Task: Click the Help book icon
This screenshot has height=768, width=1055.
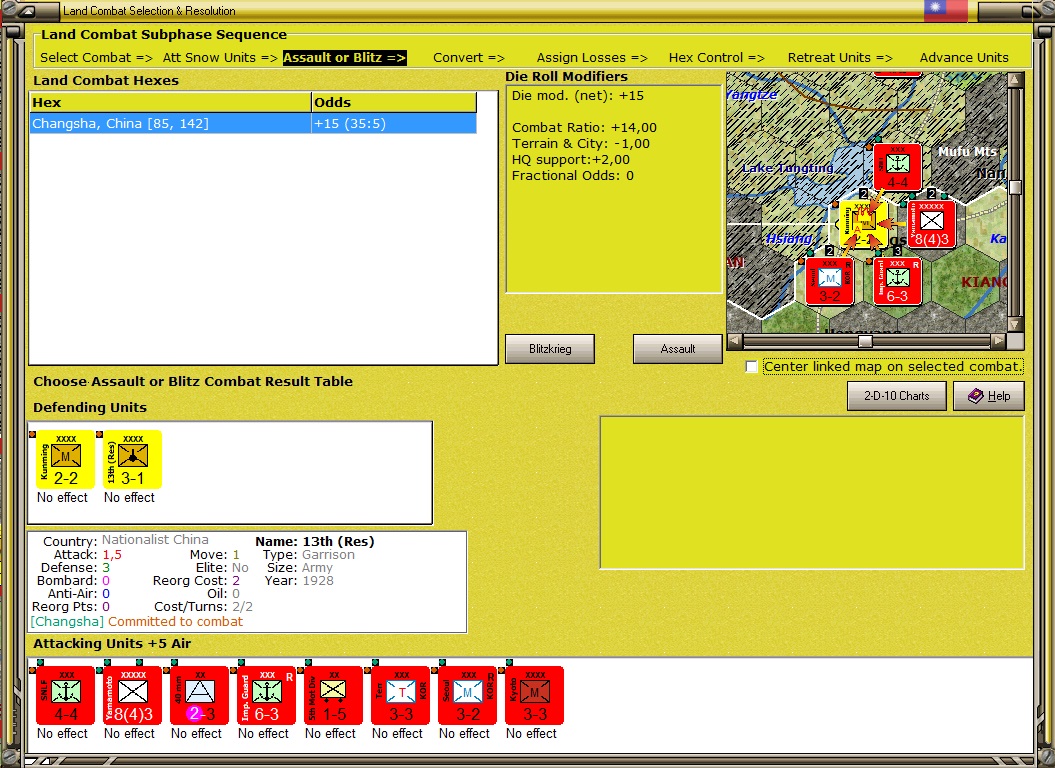Action: pyautogui.click(x=976, y=396)
